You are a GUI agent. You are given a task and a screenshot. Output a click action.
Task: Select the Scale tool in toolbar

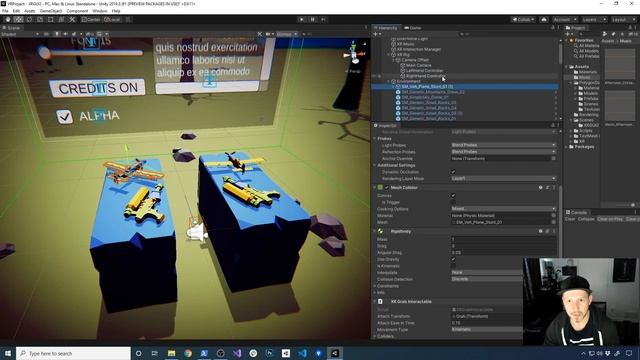(40, 20)
